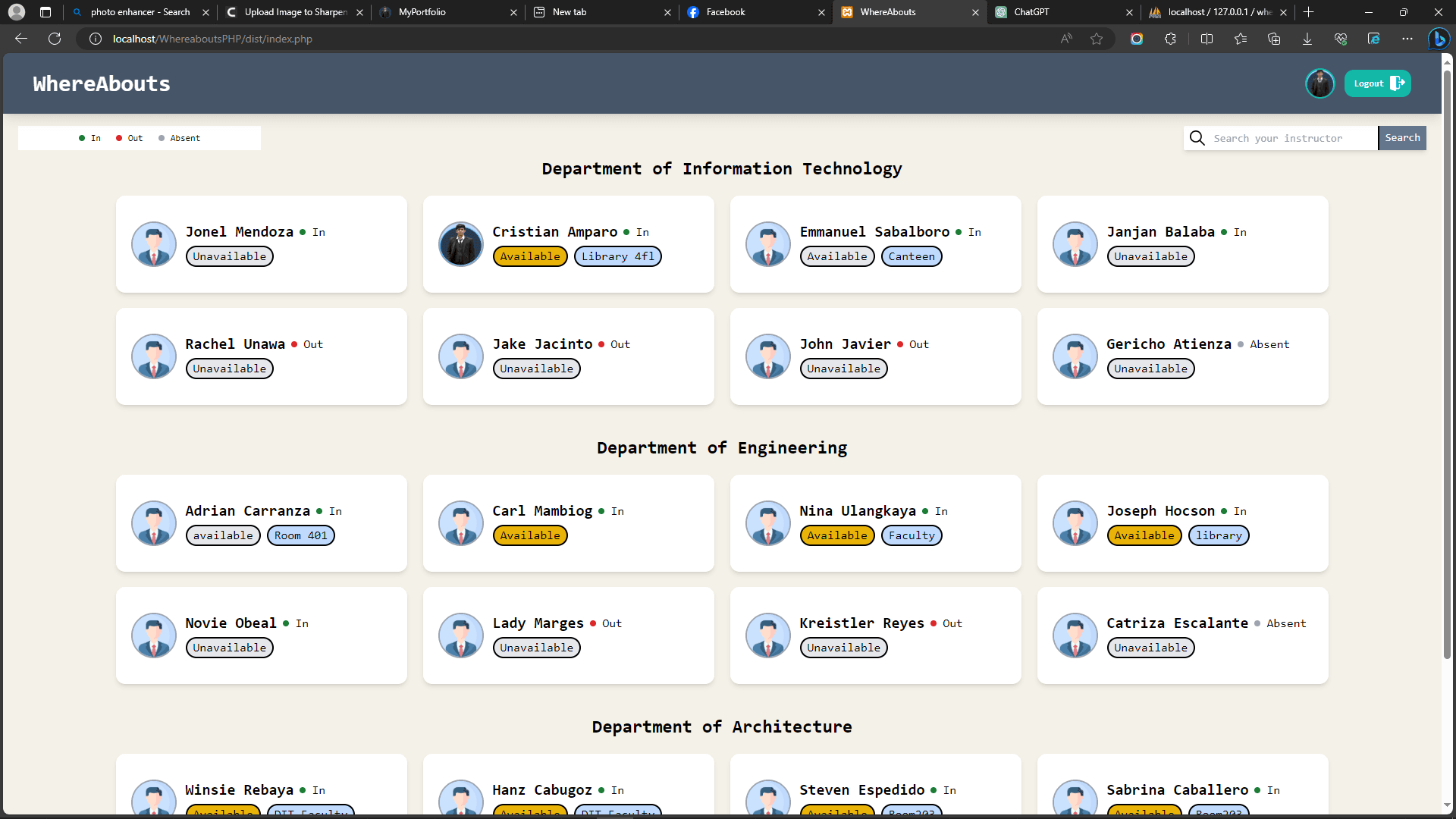This screenshot has width=1456, height=819.
Task: Go back using the back arrow
Action: pos(21,39)
